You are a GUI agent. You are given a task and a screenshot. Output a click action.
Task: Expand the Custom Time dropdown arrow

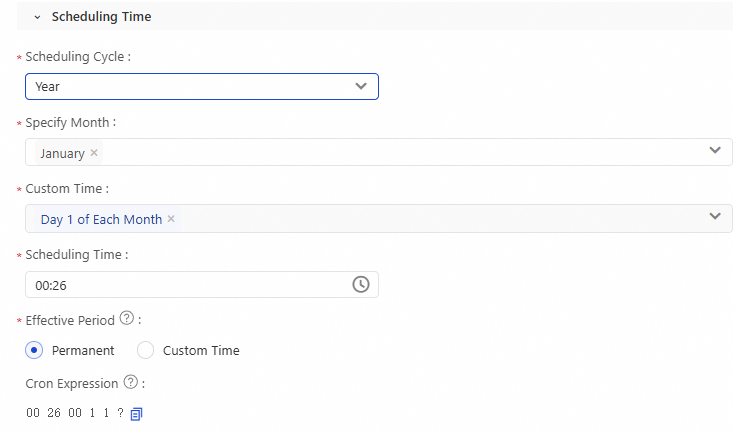pos(715,217)
